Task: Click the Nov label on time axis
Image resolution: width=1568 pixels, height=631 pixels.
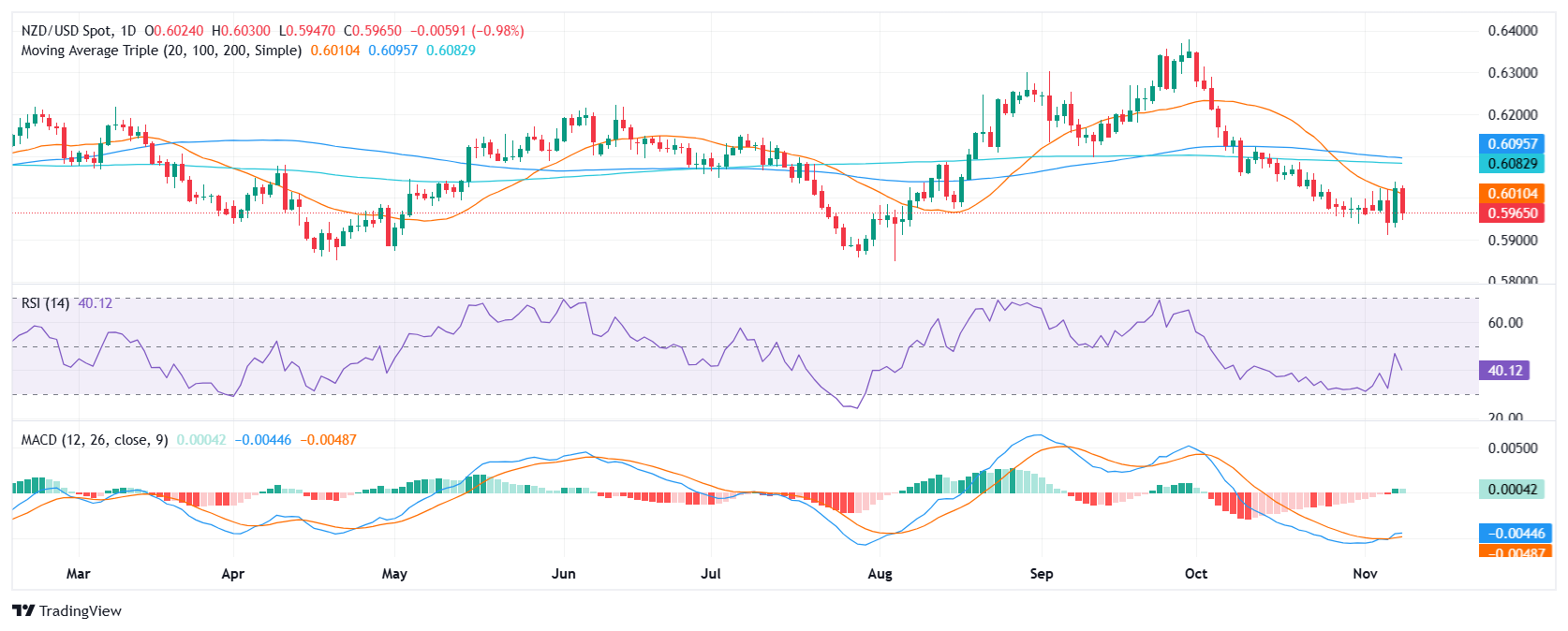Action: pyautogui.click(x=1365, y=573)
